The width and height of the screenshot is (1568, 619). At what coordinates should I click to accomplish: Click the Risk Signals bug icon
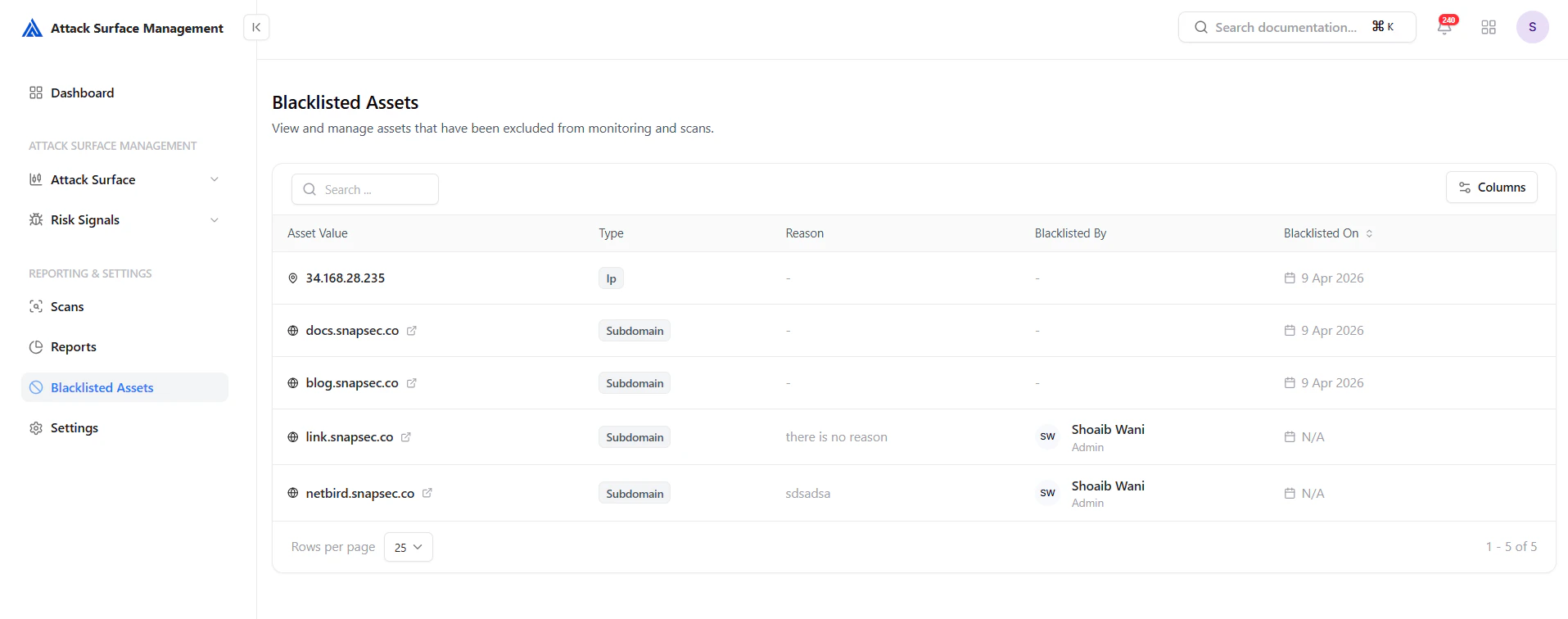pos(36,219)
